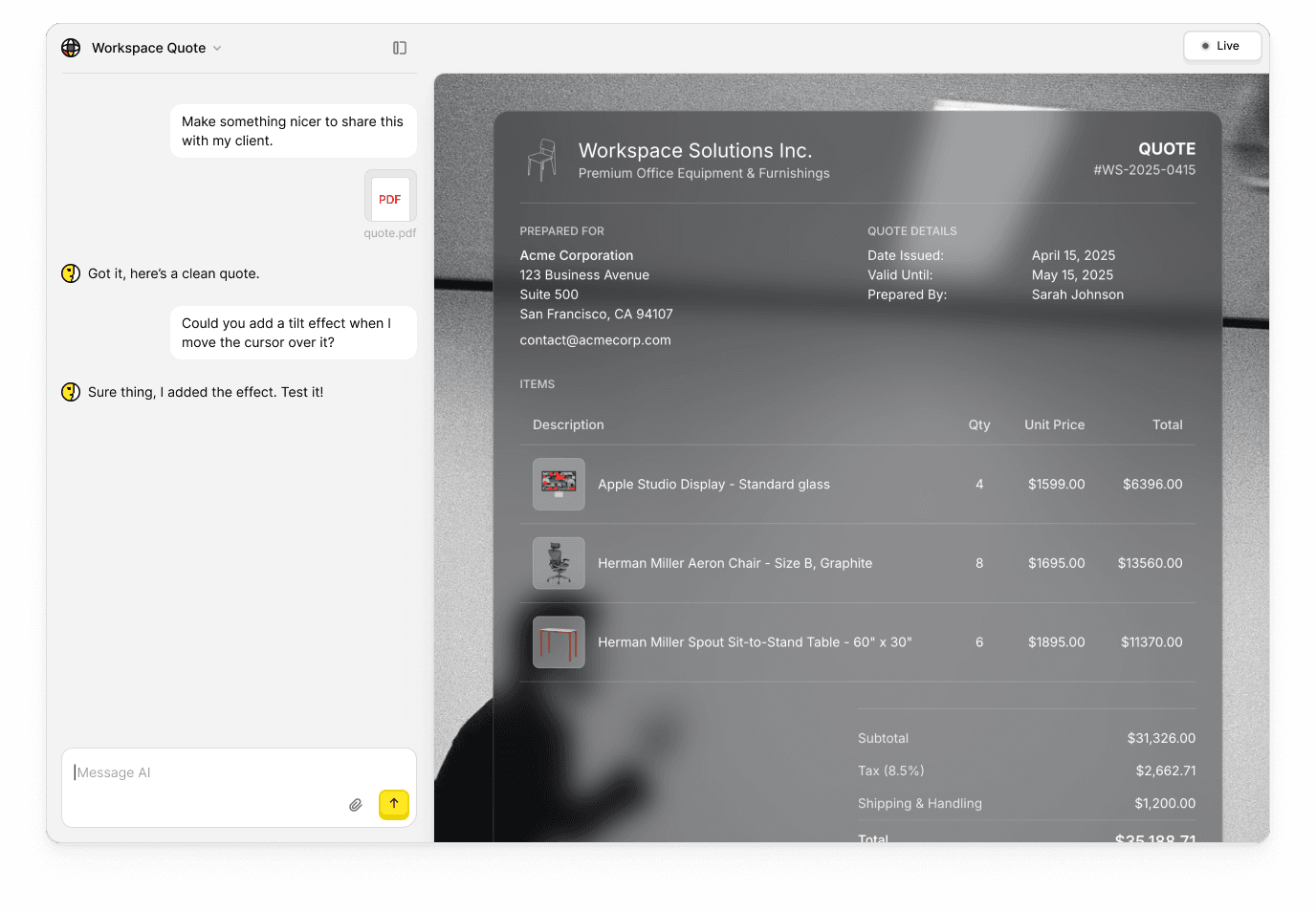Click the Tax (8.5%) label
Image resolution: width=1316 pixels, height=912 pixels.
(x=891, y=771)
